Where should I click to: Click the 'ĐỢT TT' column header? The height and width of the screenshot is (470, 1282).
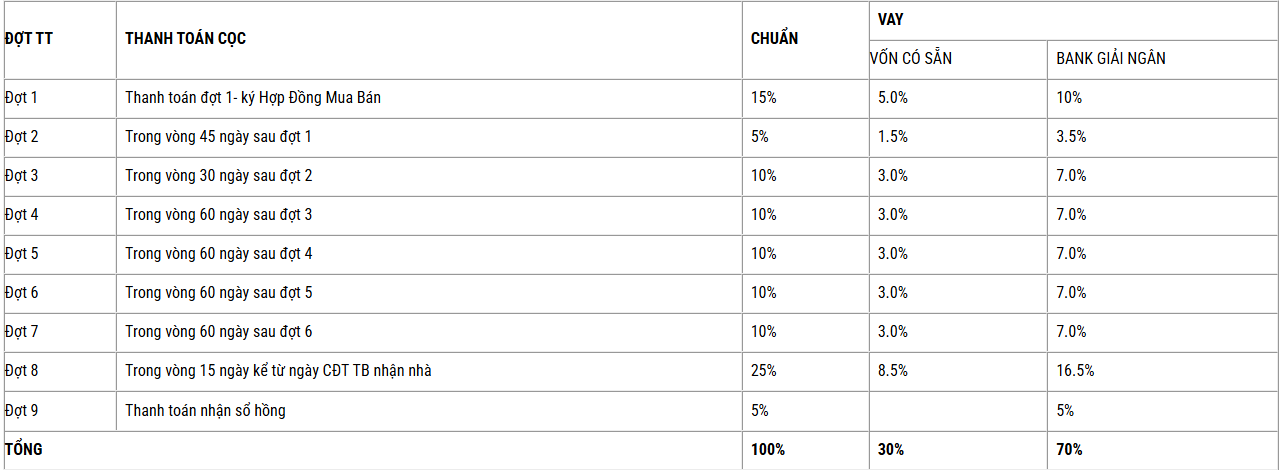[x=28, y=39]
